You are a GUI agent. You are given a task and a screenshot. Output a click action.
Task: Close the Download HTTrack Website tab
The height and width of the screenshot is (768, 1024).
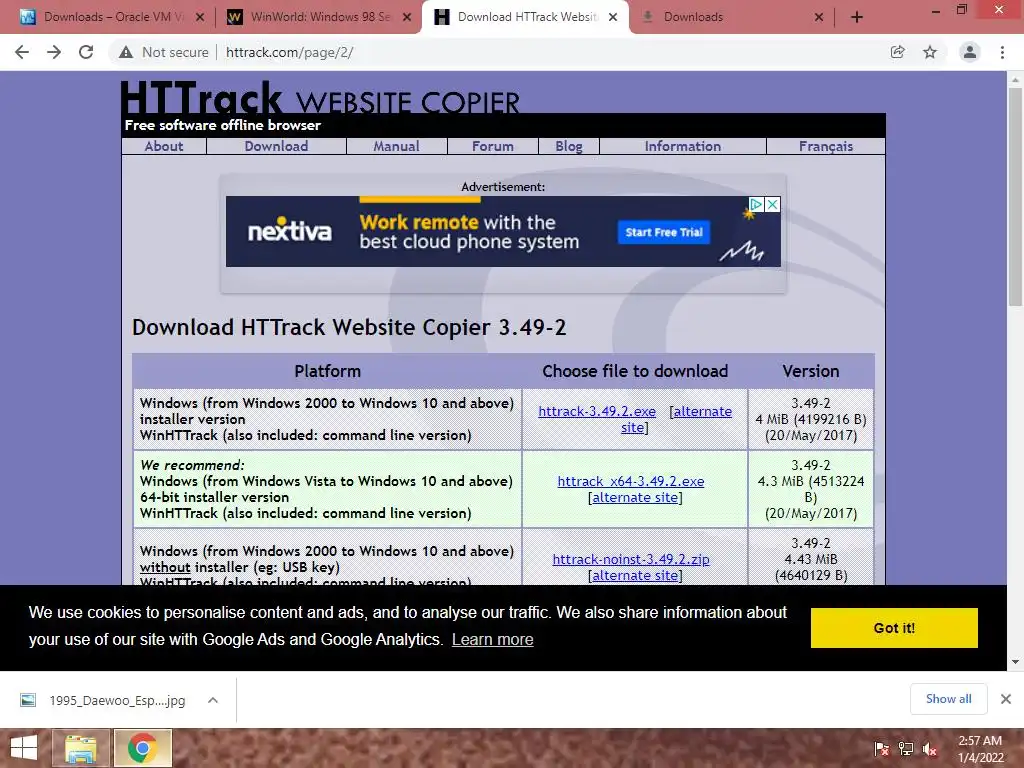613,17
